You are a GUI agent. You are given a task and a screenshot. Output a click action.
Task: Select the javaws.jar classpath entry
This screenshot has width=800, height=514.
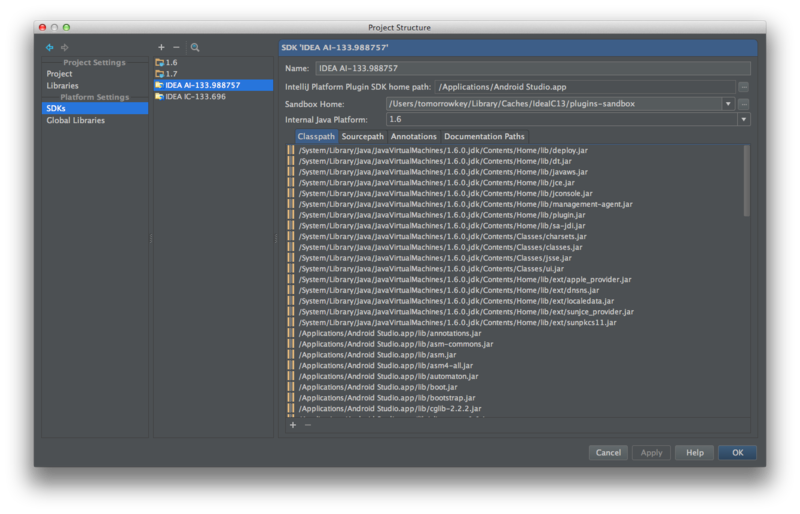coord(514,172)
